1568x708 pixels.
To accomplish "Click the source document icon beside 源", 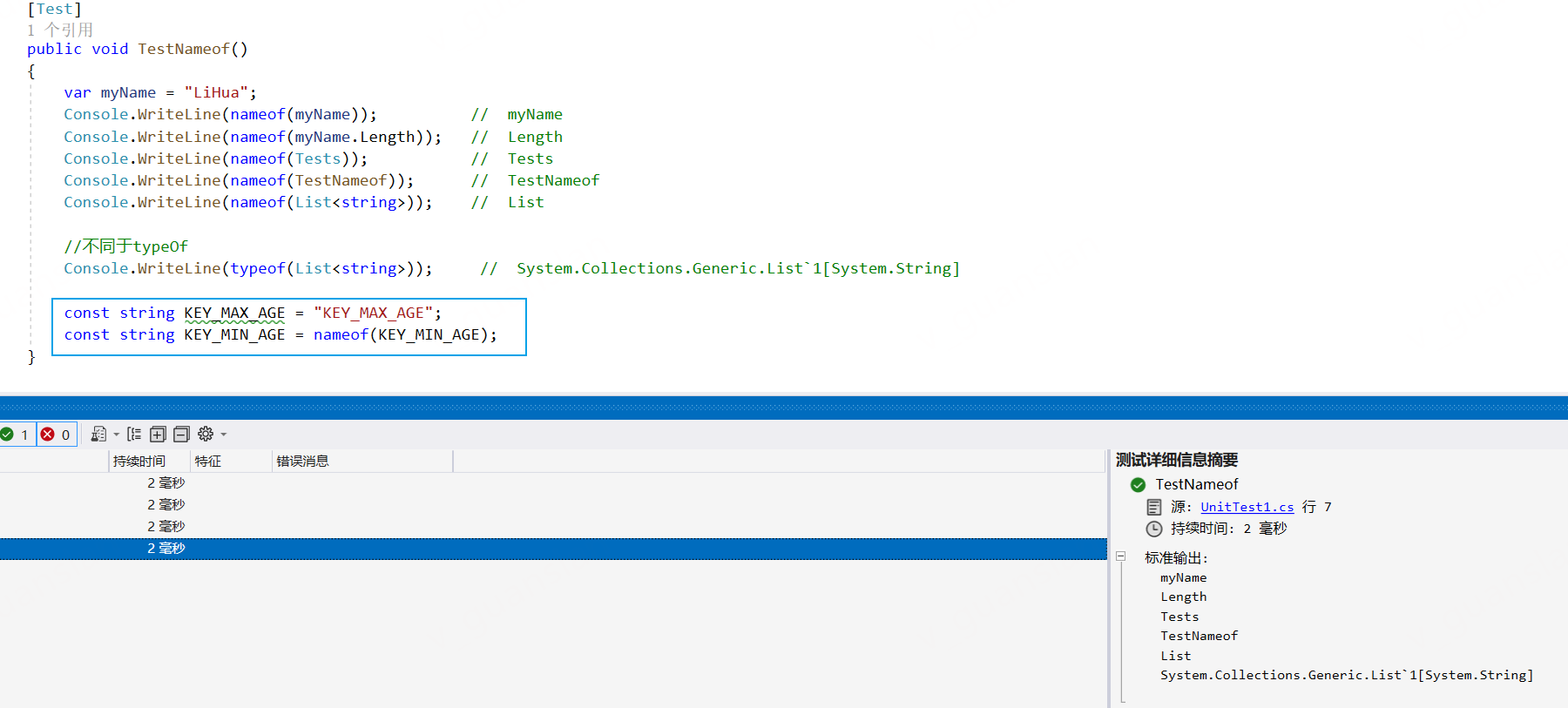I will [1154, 507].
